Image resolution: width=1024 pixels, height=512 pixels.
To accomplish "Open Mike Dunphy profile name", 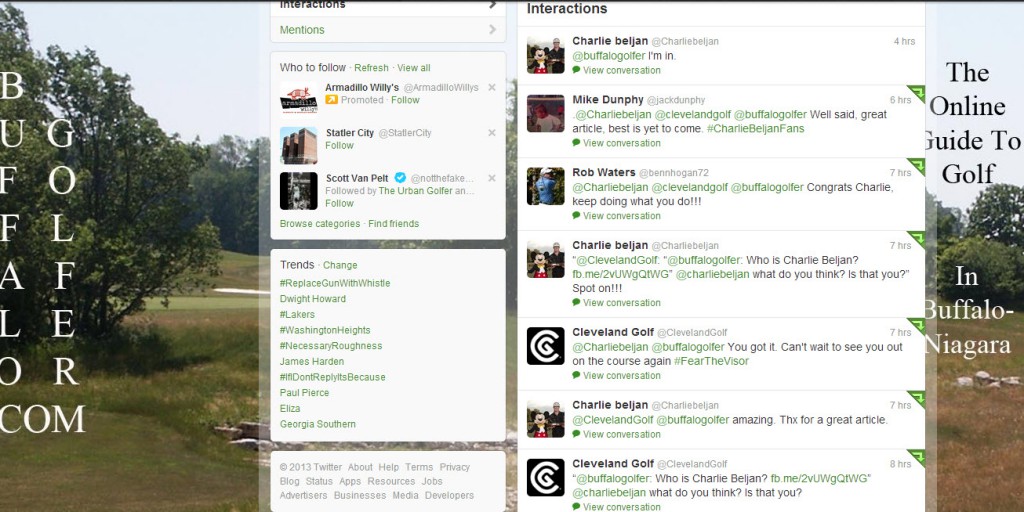I will click(608, 100).
